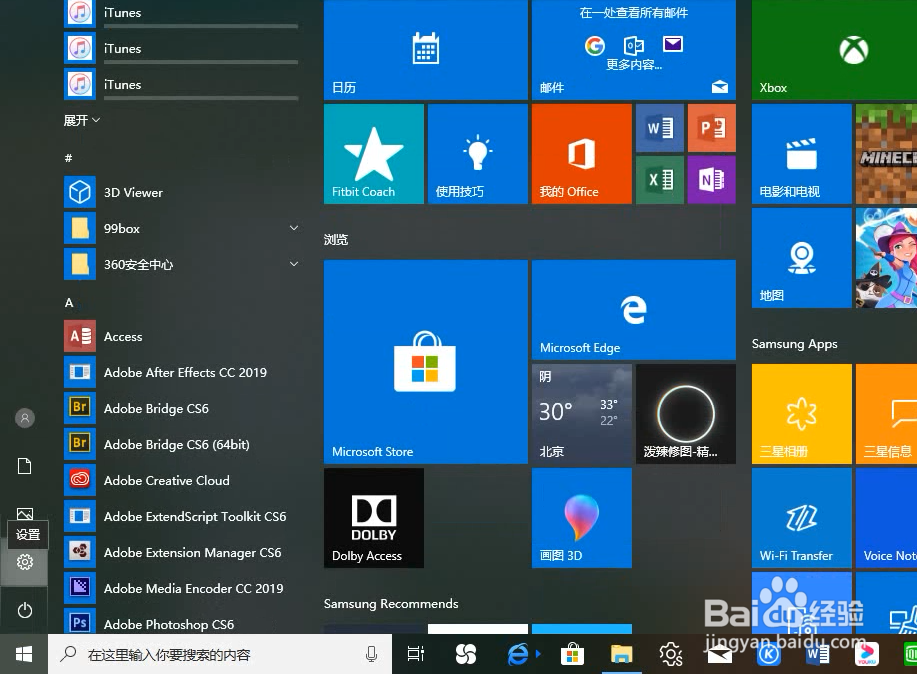Jump to the # letter group header
Viewport: 917px width, 674px height.
pyautogui.click(x=68, y=158)
